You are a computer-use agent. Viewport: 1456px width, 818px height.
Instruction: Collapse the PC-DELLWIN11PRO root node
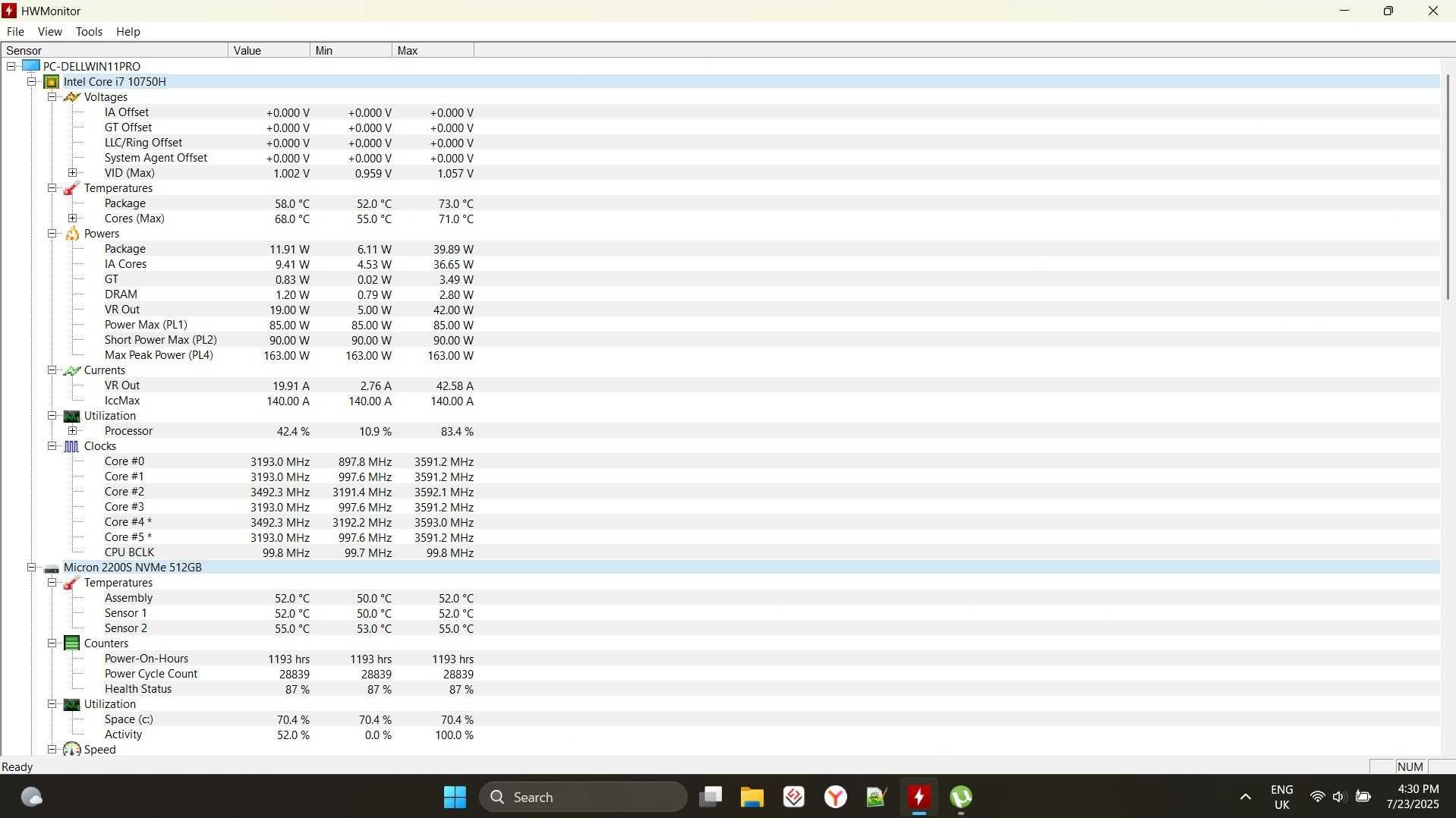[x=11, y=66]
